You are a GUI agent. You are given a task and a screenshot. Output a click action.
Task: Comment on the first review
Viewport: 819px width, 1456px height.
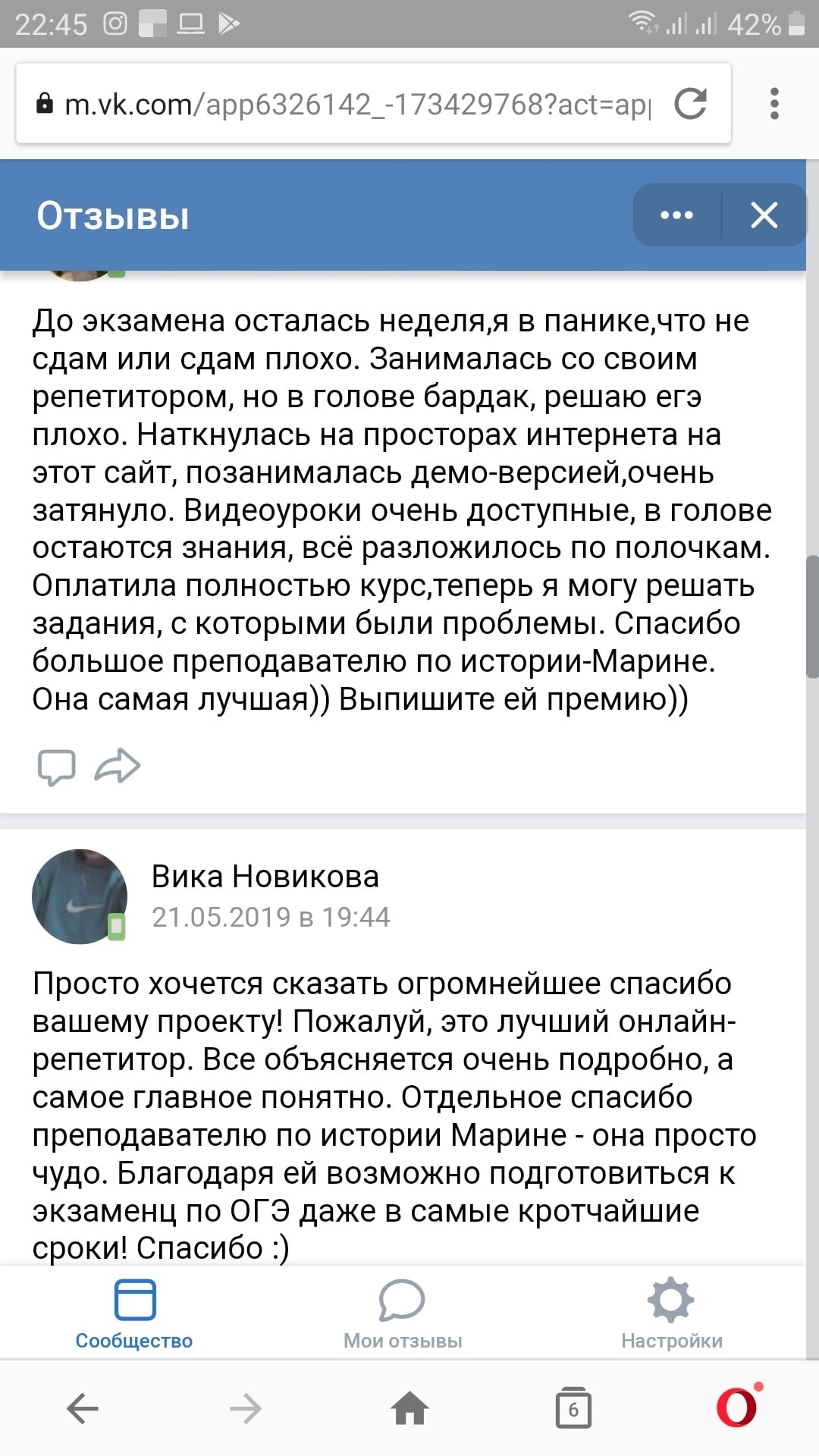click(56, 767)
